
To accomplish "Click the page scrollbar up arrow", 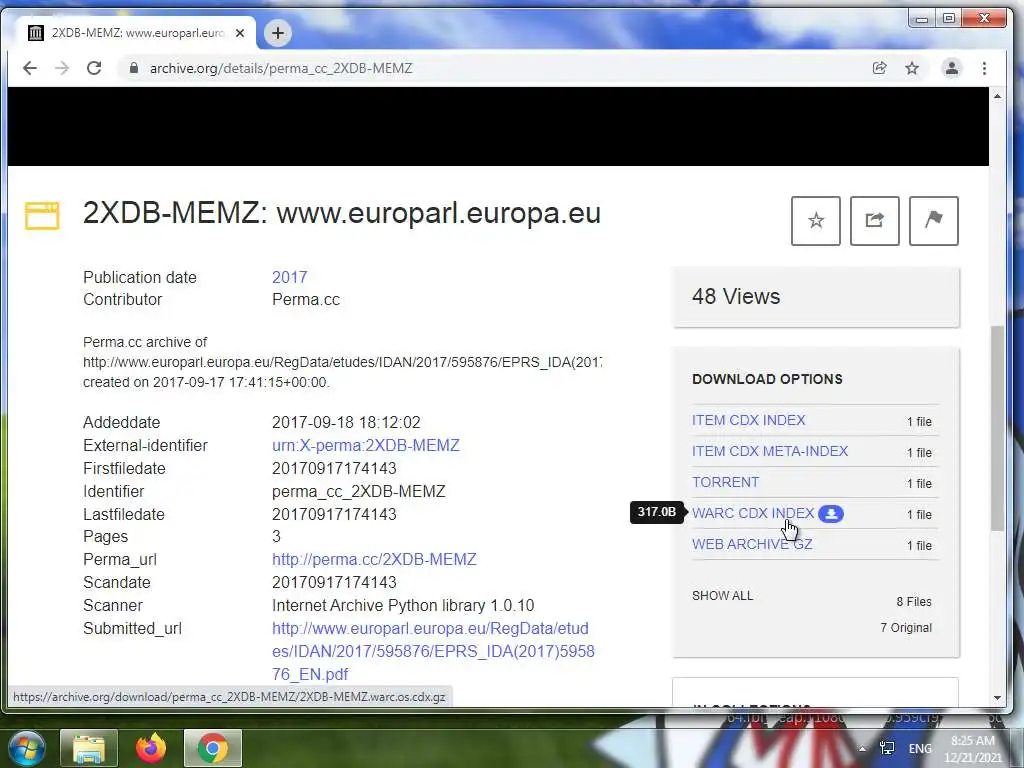I will pos(997,96).
